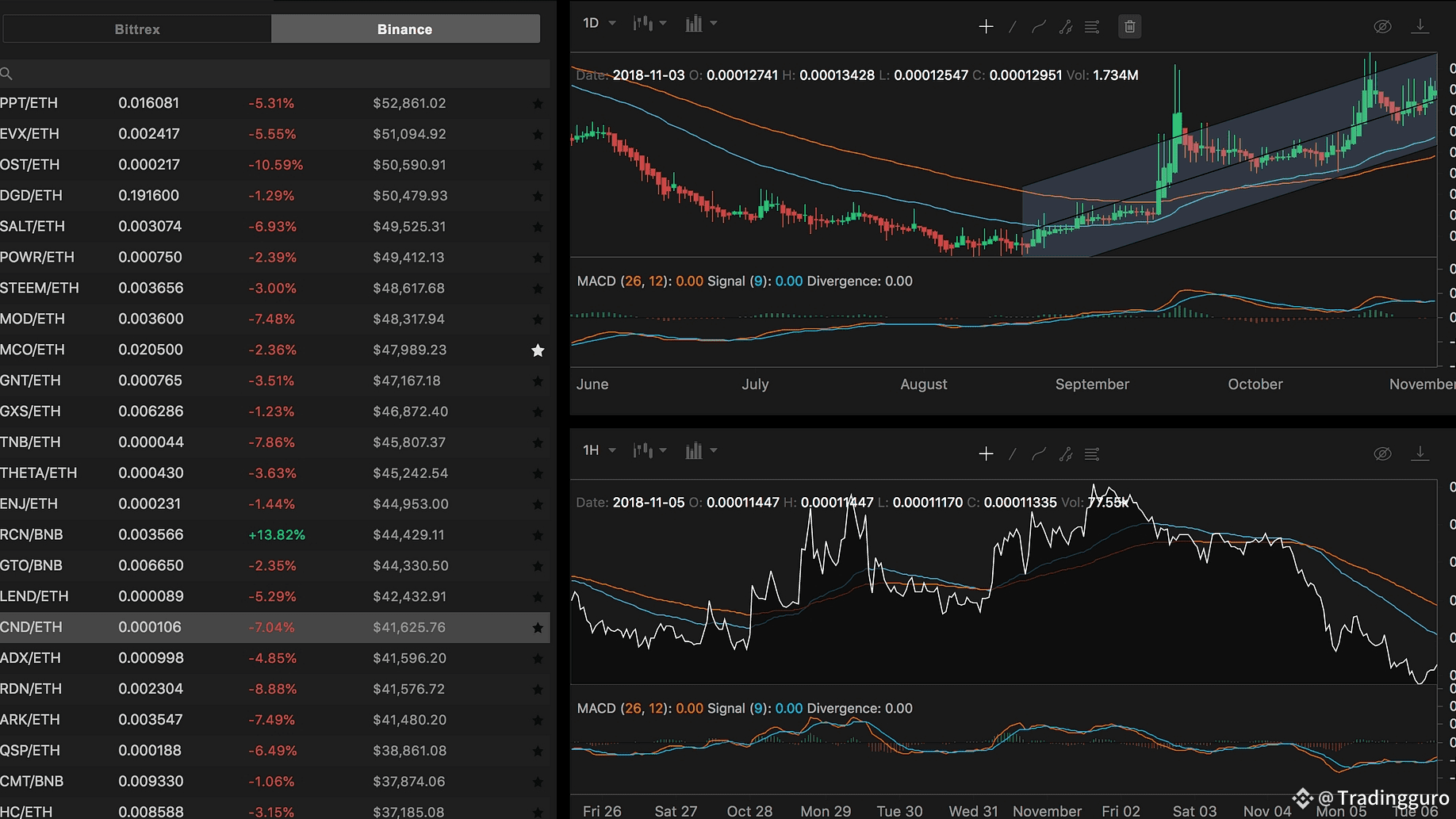Download the 1D chart image
Screen dimensions: 1456x819
pos(1420,27)
